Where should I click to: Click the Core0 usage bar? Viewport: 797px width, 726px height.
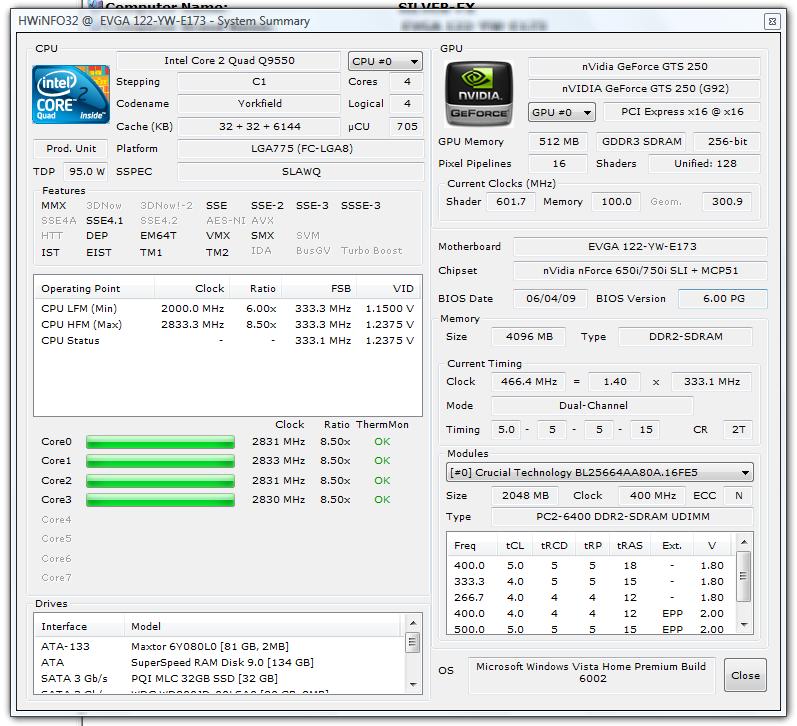tap(160, 442)
